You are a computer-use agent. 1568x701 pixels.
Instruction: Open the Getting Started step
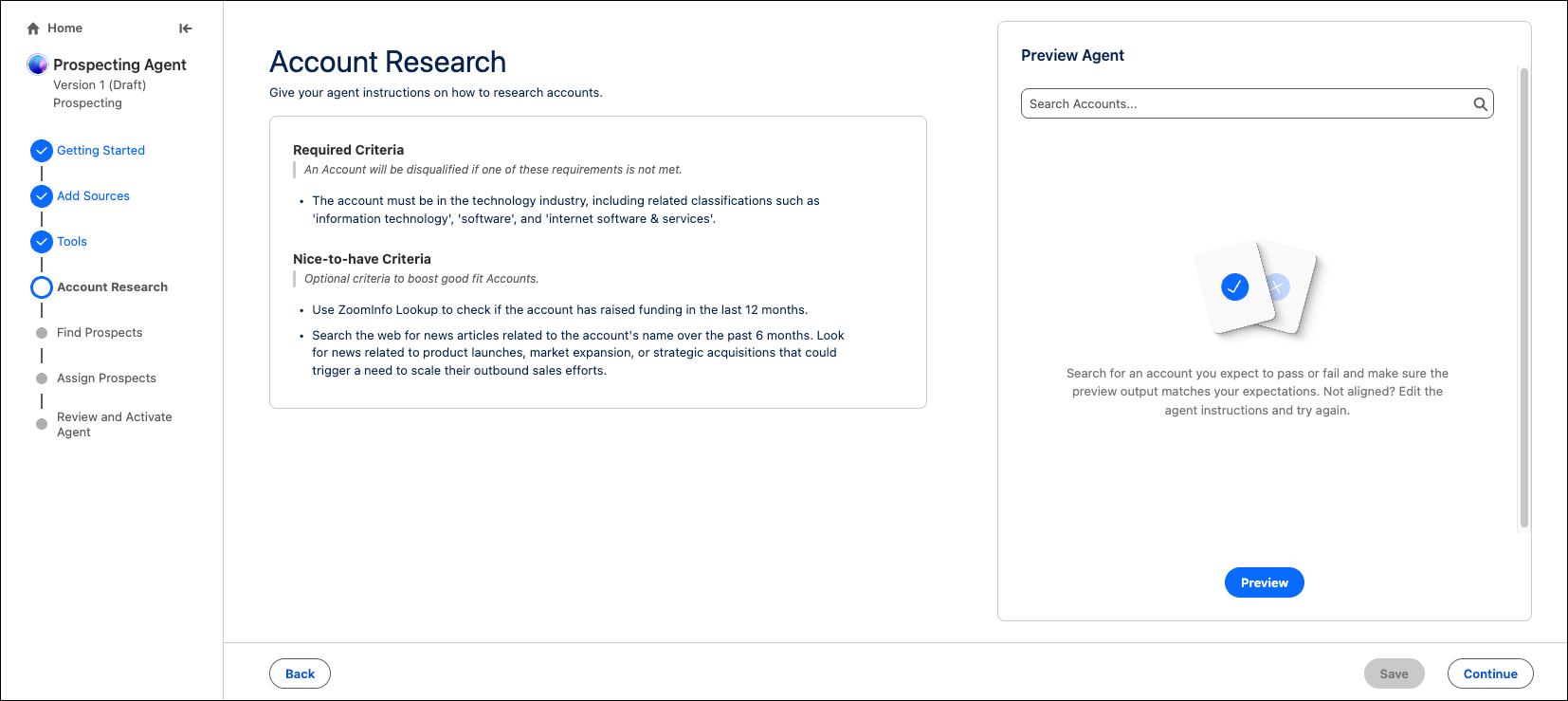[x=100, y=151]
